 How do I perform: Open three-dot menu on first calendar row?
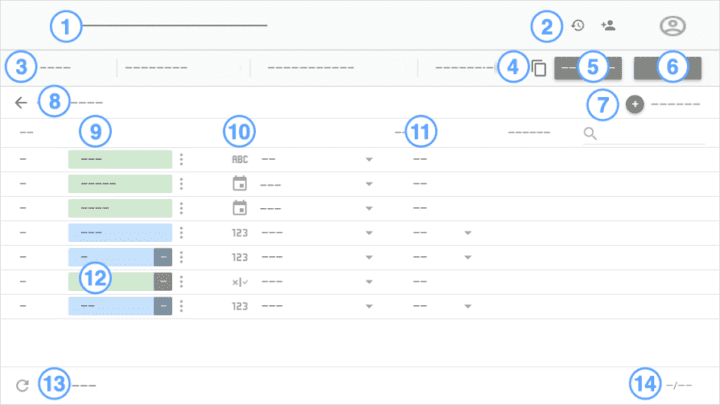click(181, 184)
